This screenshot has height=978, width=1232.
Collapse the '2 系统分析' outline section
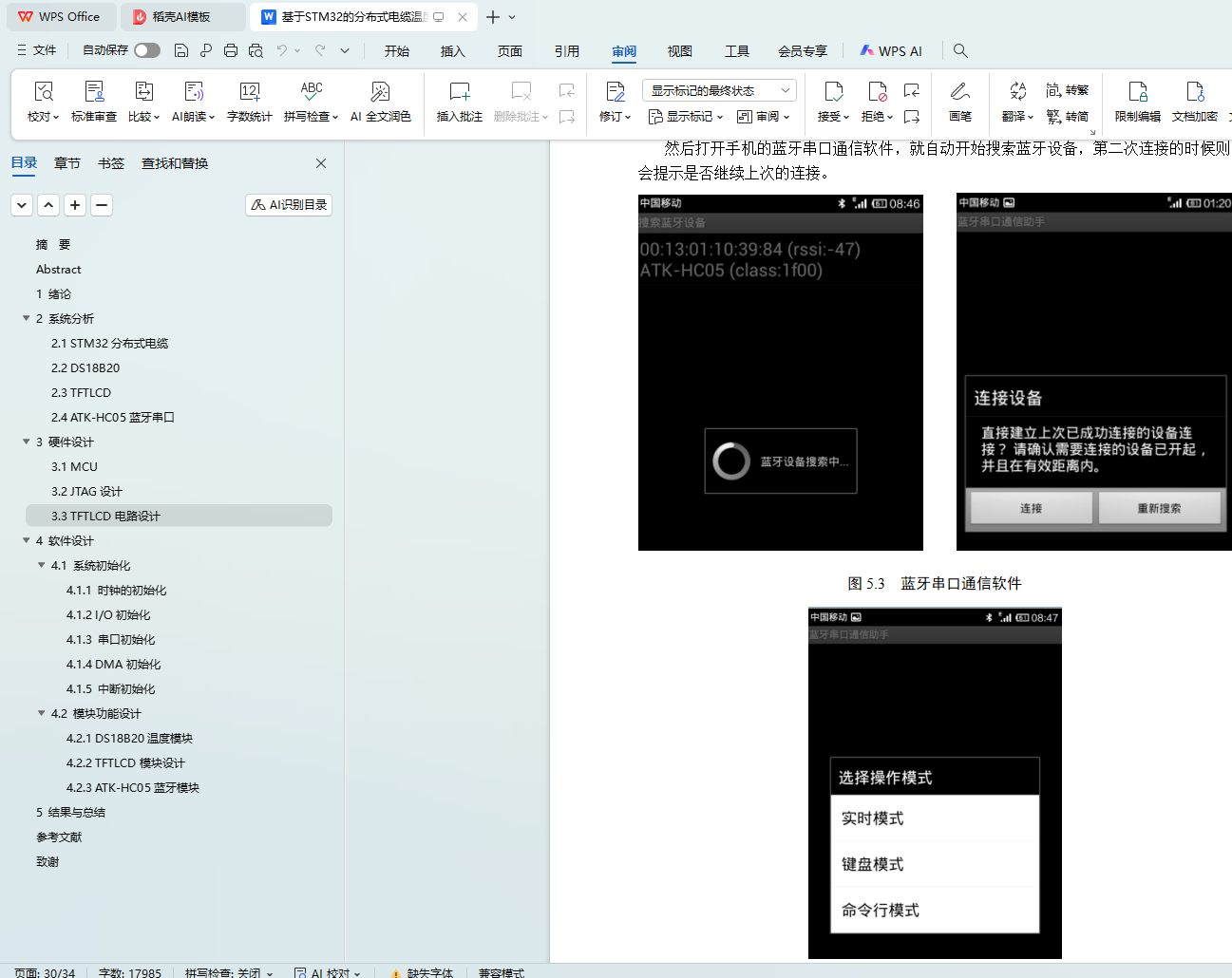tap(27, 318)
